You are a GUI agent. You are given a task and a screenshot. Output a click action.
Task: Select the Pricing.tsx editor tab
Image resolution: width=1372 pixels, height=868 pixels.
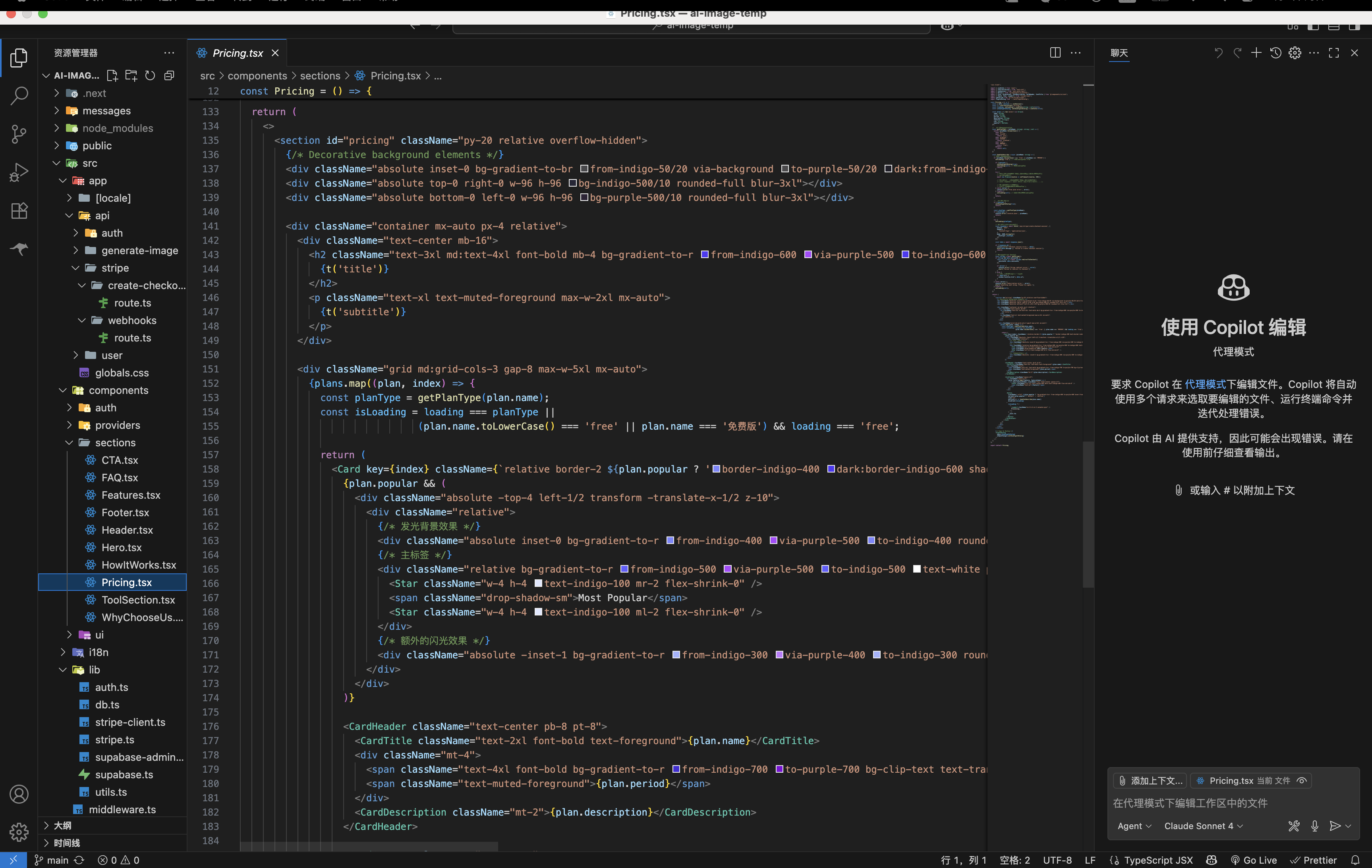click(x=237, y=52)
